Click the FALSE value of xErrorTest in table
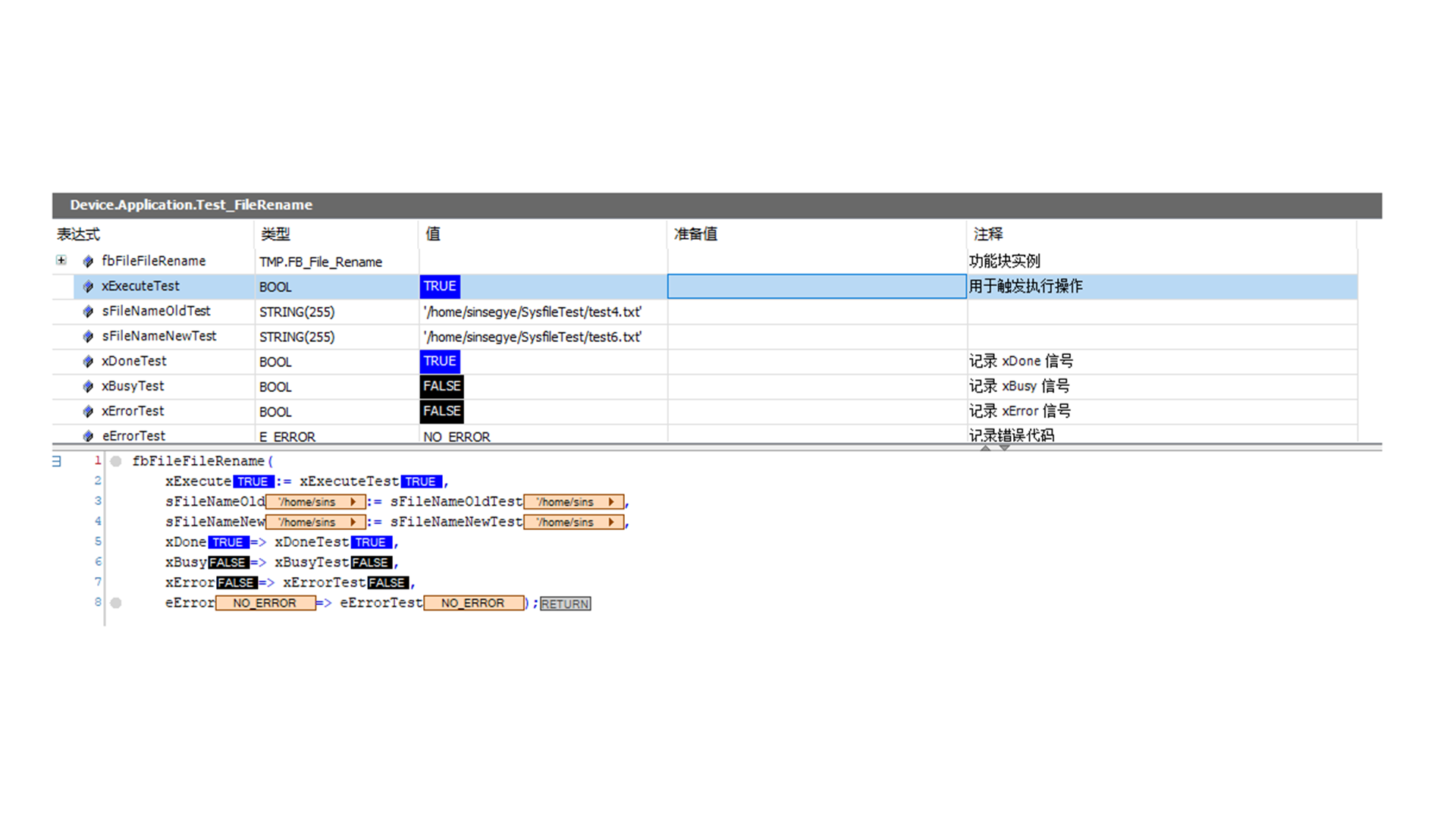This screenshot has width=1456, height=819. tap(442, 411)
